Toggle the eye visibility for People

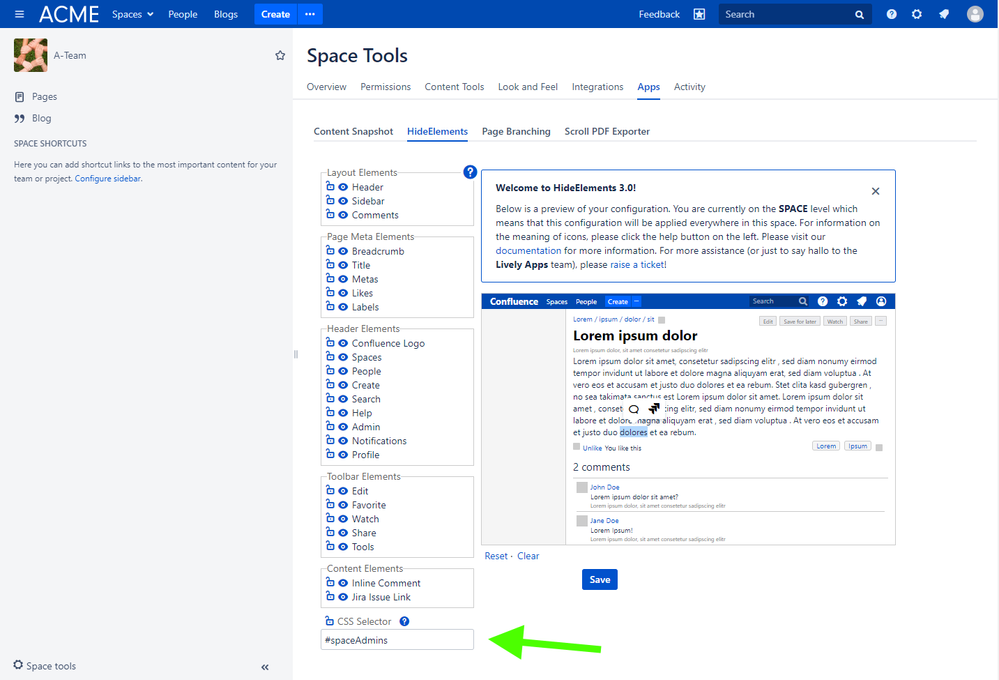(x=343, y=372)
